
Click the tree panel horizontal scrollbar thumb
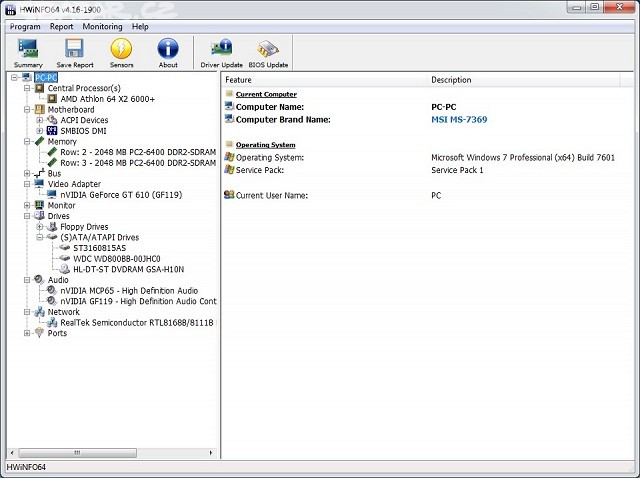point(78,453)
